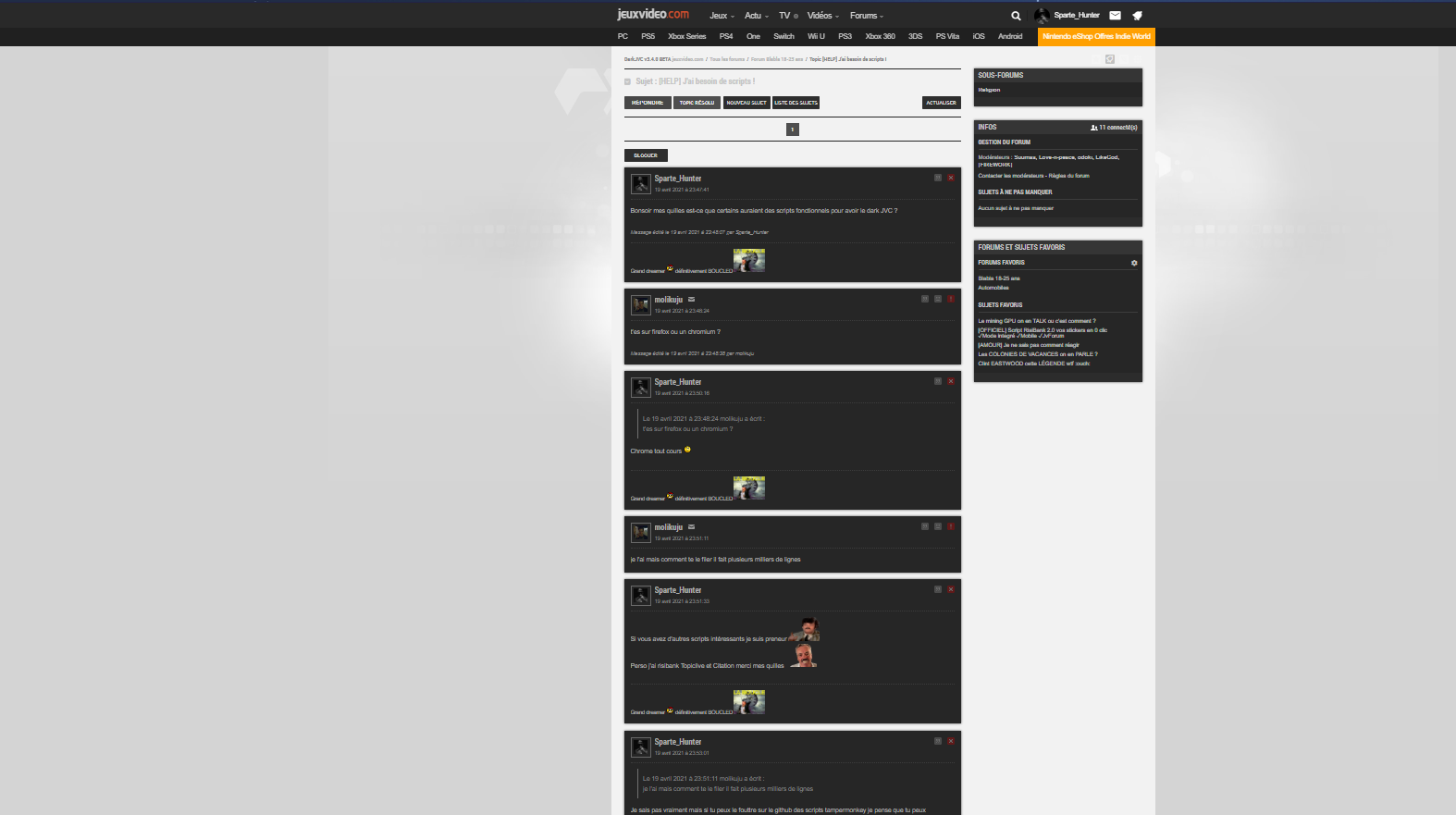Click the Nouveau Sujet button
The height and width of the screenshot is (815, 1456).
[747, 103]
